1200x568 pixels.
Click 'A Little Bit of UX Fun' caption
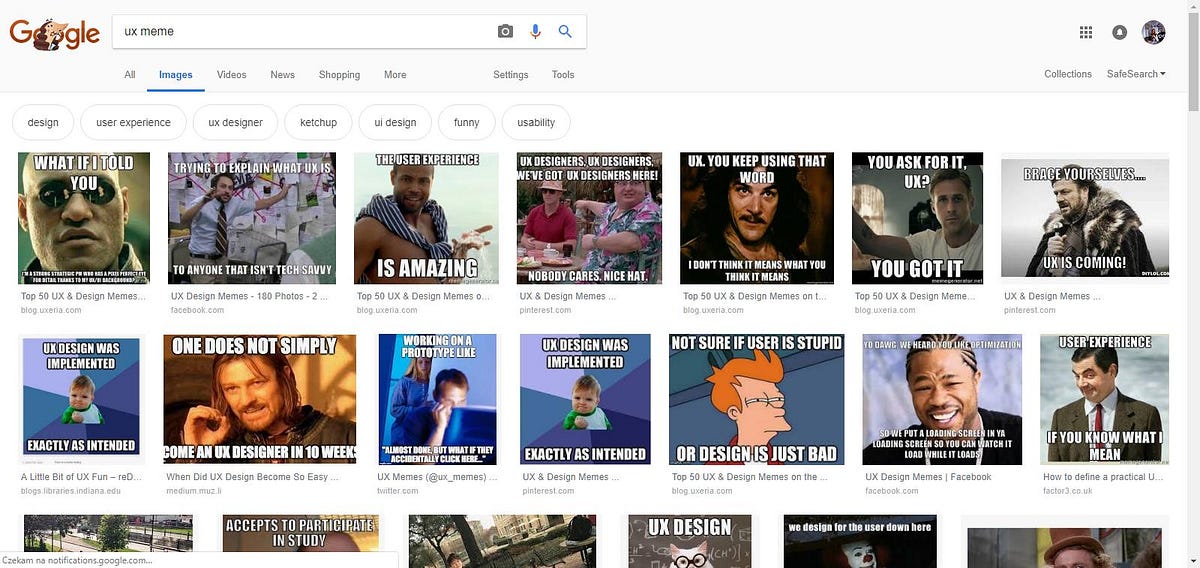coord(82,477)
